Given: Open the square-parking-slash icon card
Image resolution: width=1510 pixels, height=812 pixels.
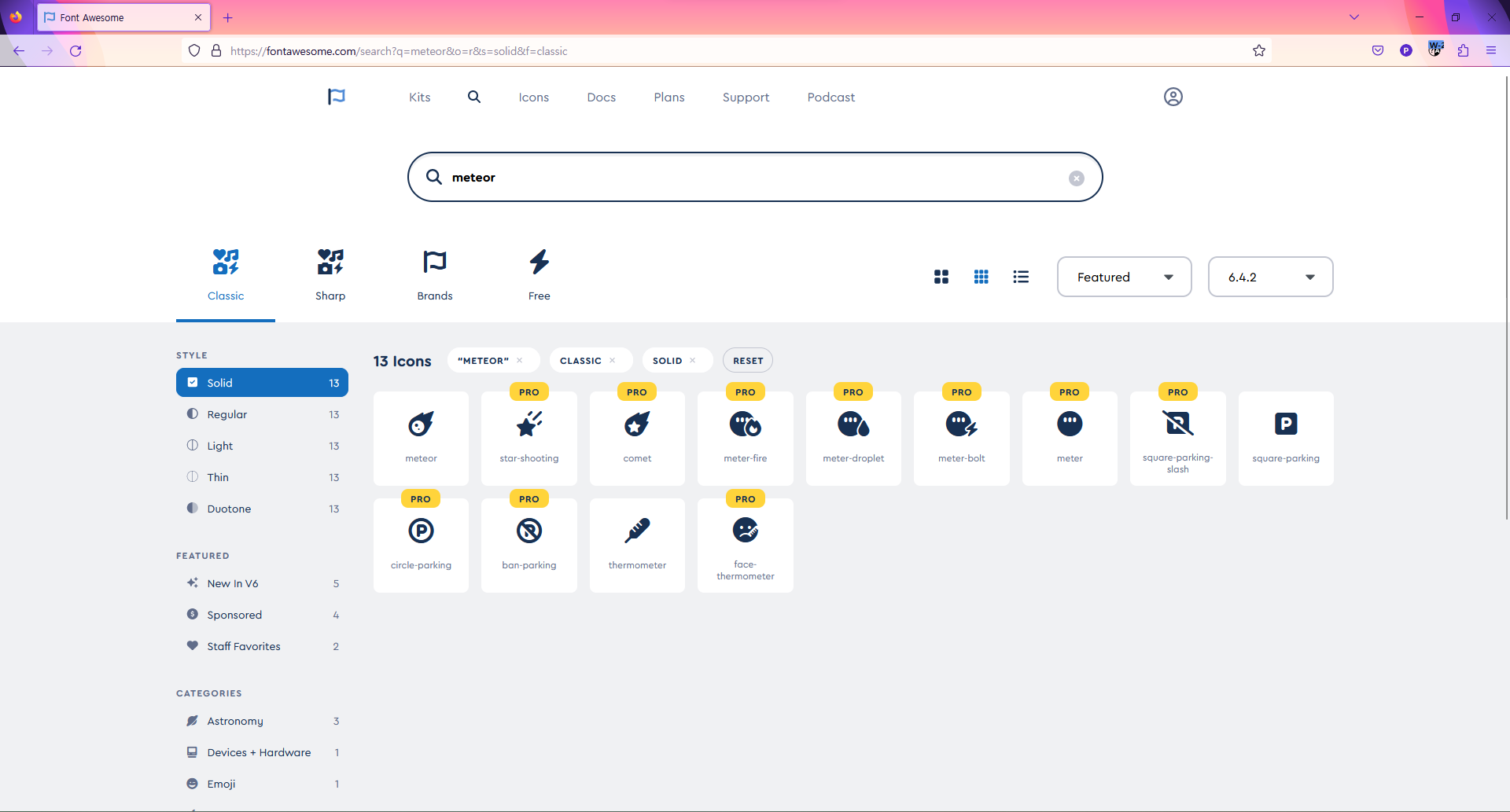Looking at the screenshot, I should (x=1178, y=439).
